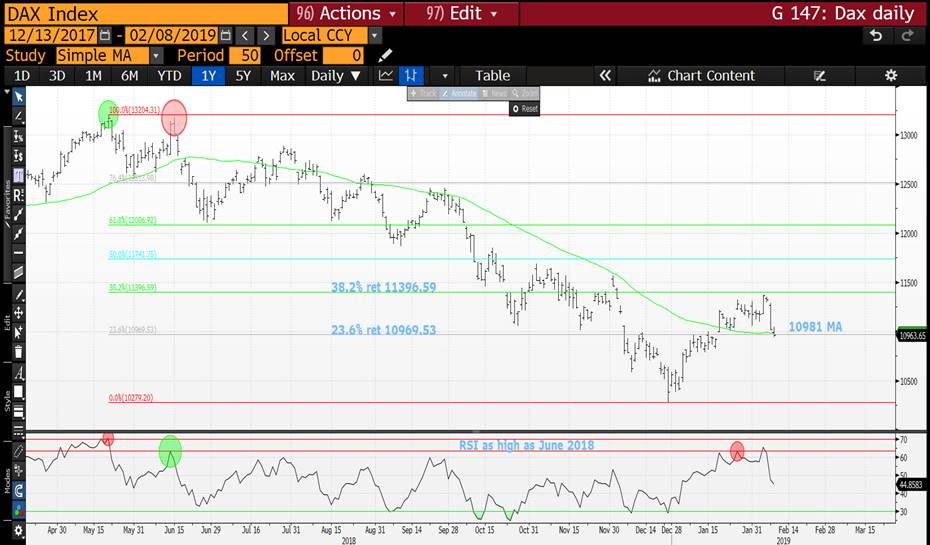
Task: Switch to bar chart type
Action: click(x=410, y=76)
